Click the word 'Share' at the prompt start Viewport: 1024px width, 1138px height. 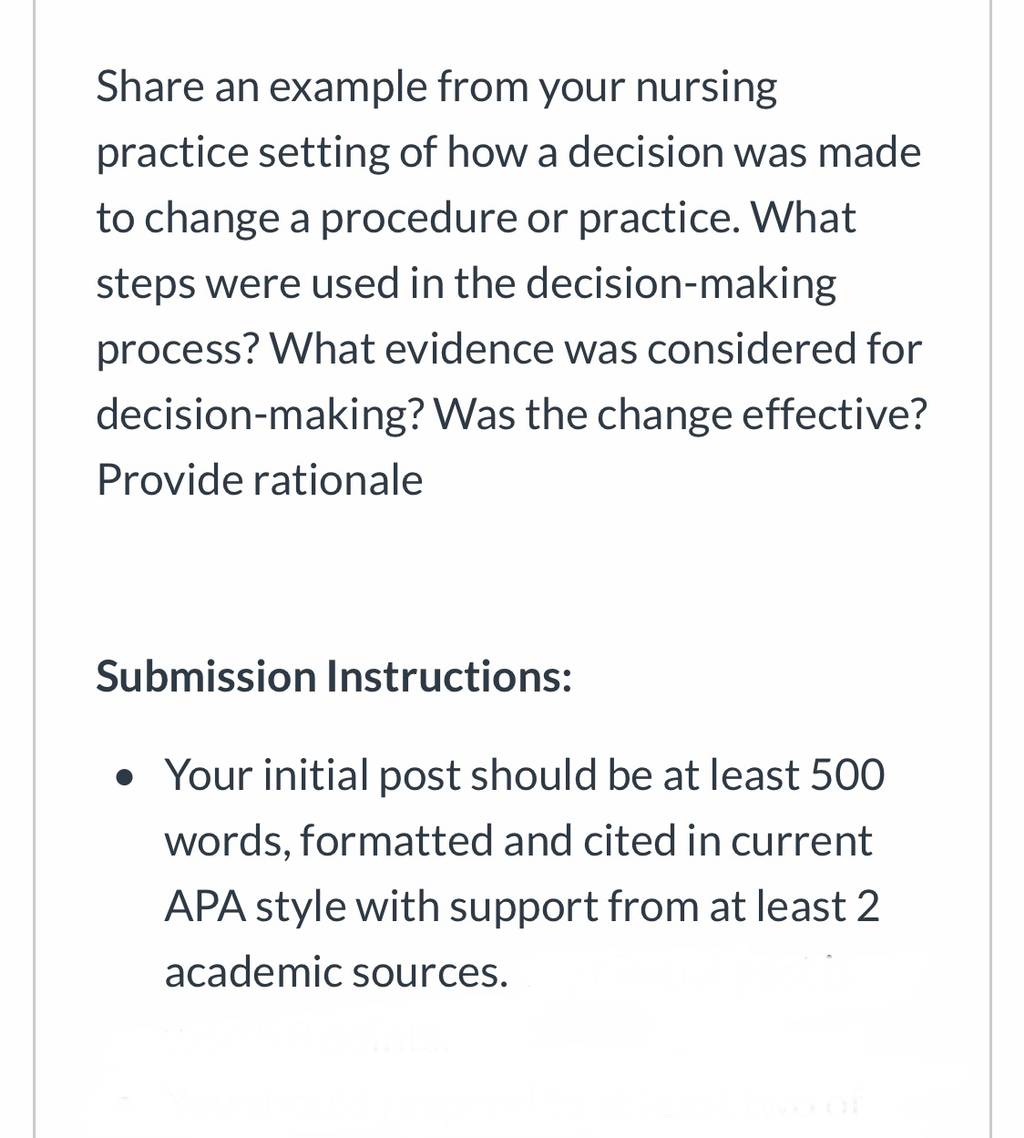pyautogui.click(x=150, y=86)
